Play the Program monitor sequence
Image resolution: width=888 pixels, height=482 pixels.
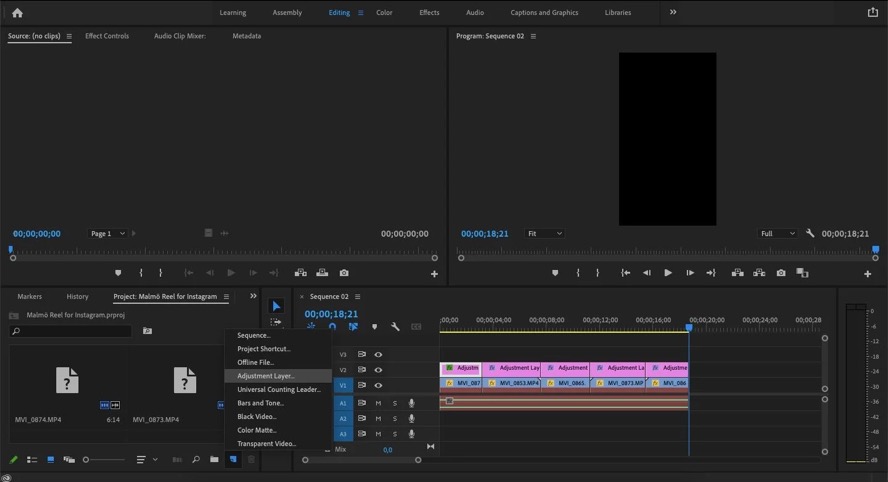point(668,272)
